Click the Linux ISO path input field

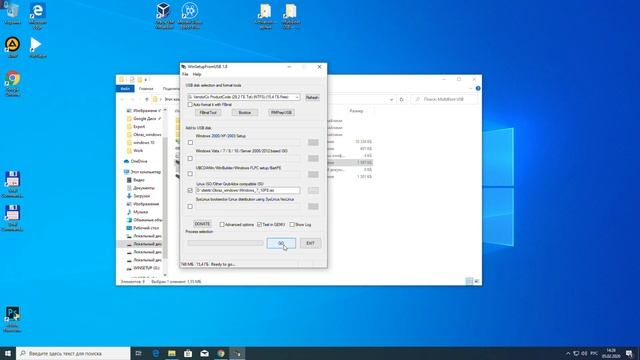(x=248, y=190)
